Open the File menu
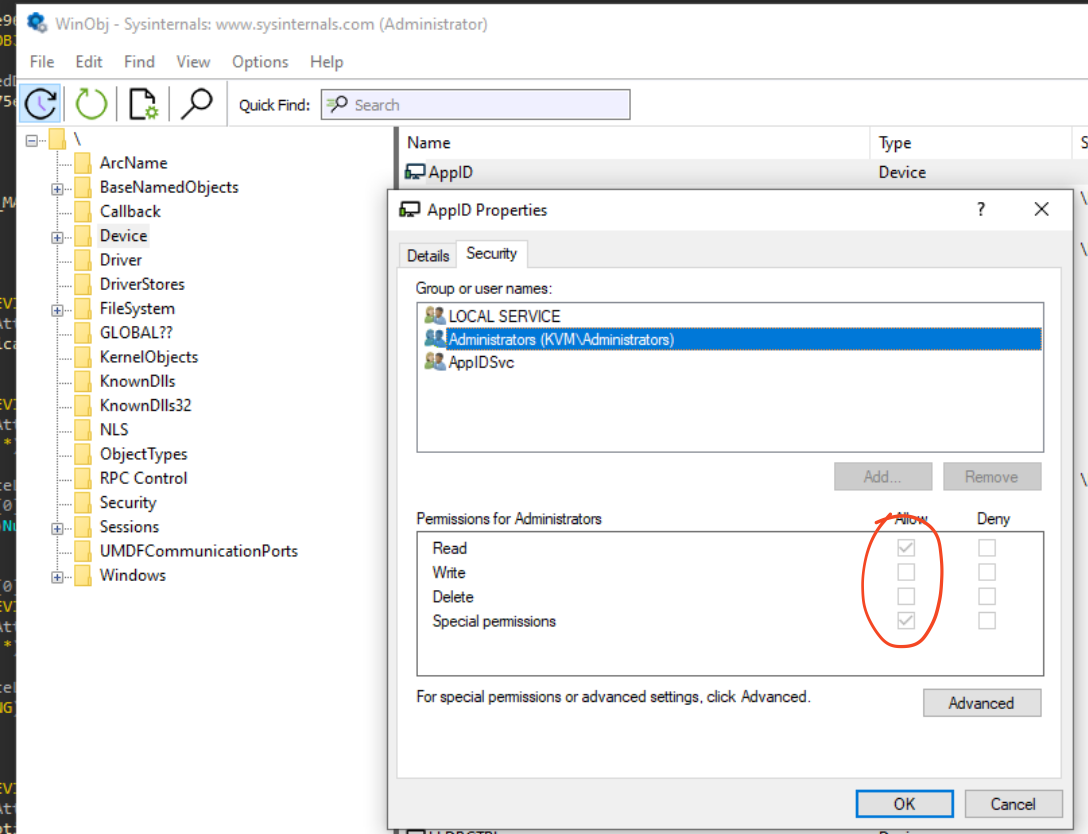 [x=42, y=62]
